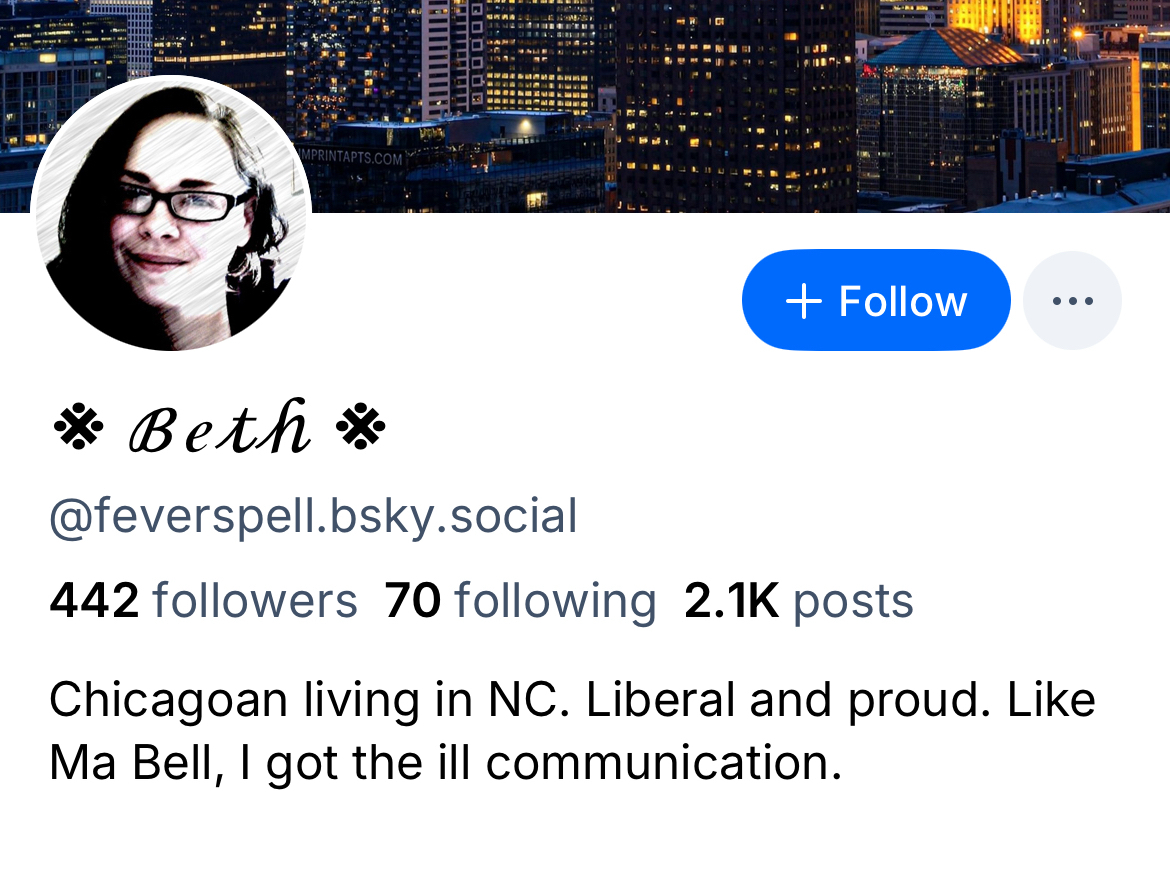Click the ornament symbol before Beth

pos(78,427)
